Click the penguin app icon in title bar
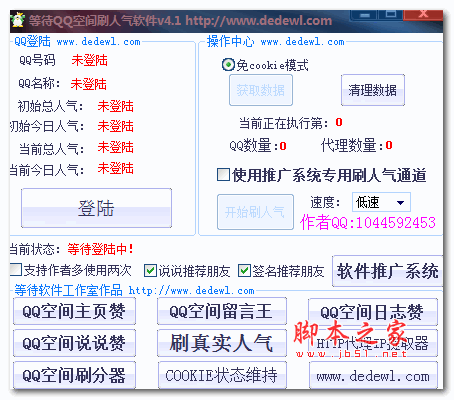This screenshot has width=454, height=400. click(x=17, y=20)
